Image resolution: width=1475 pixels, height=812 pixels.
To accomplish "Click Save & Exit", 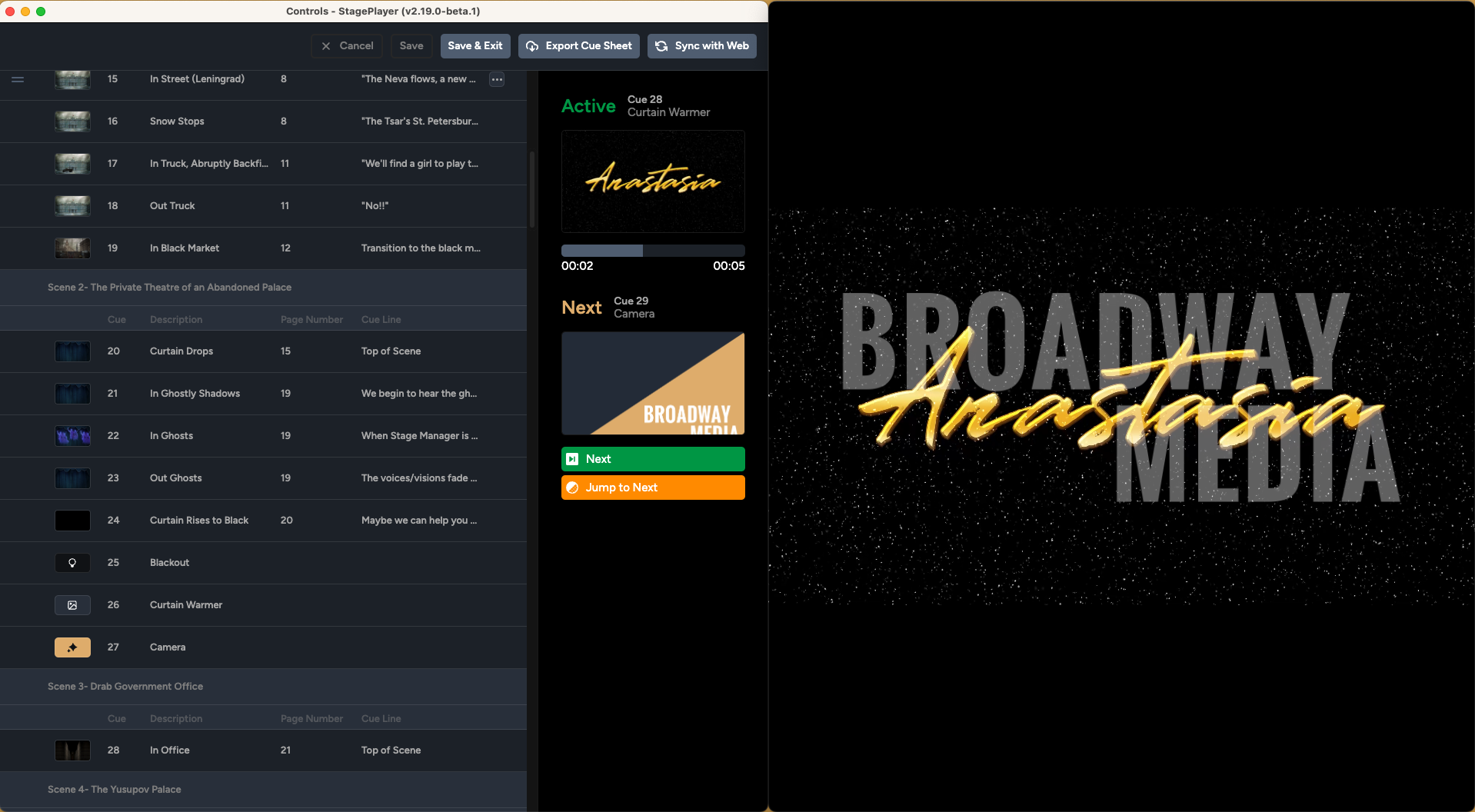I will coord(475,46).
